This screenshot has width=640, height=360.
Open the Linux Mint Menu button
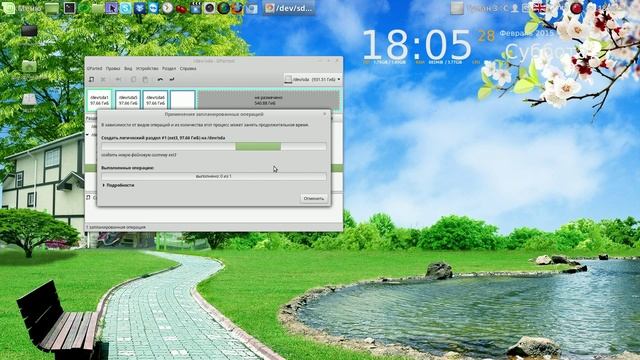point(21,8)
